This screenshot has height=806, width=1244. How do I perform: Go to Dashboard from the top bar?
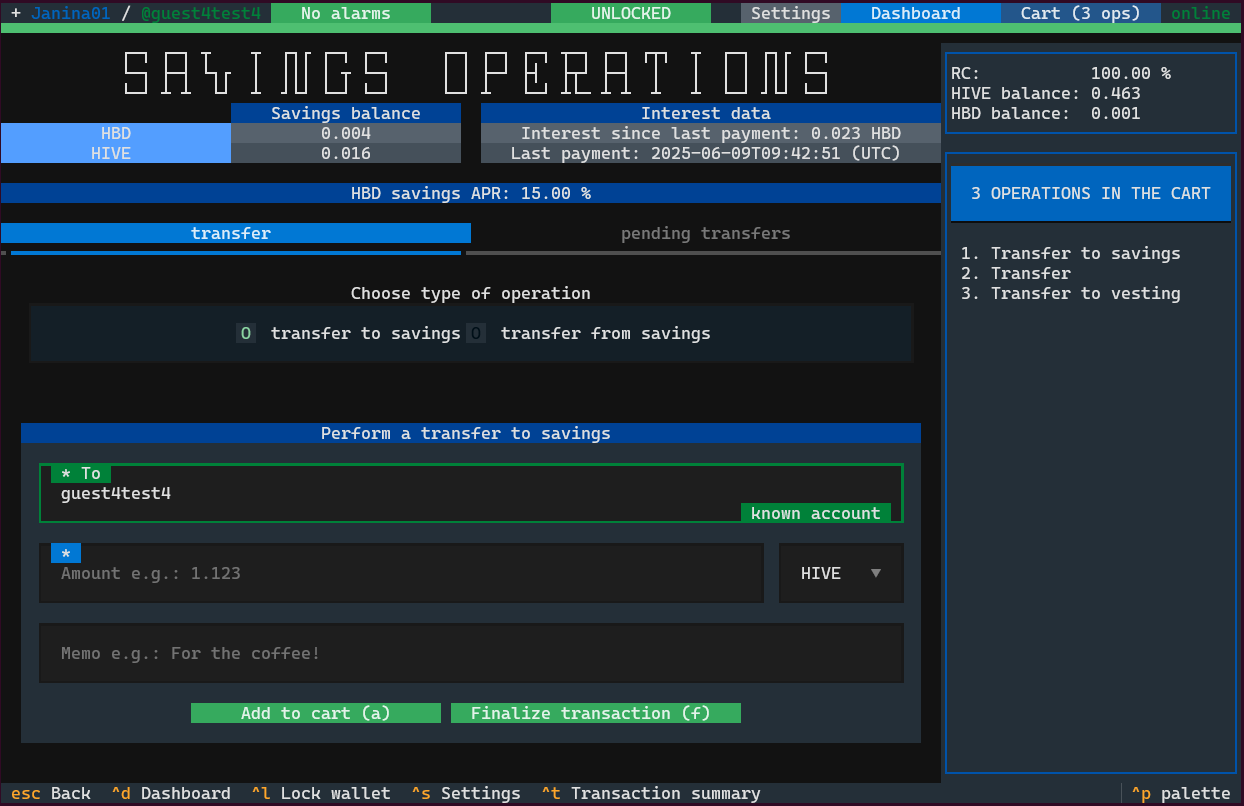point(921,13)
